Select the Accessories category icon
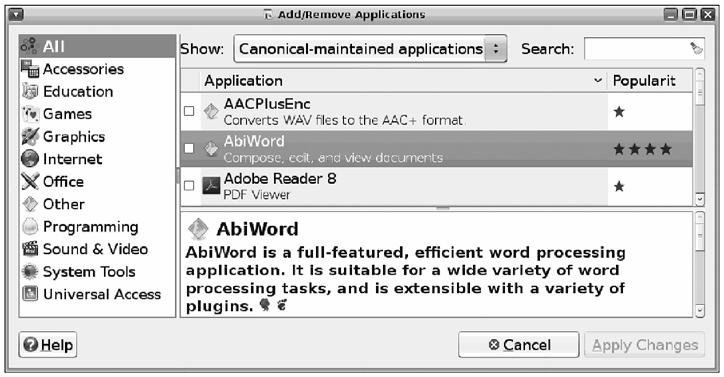Image resolution: width=724 pixels, height=377 pixels. [30, 69]
